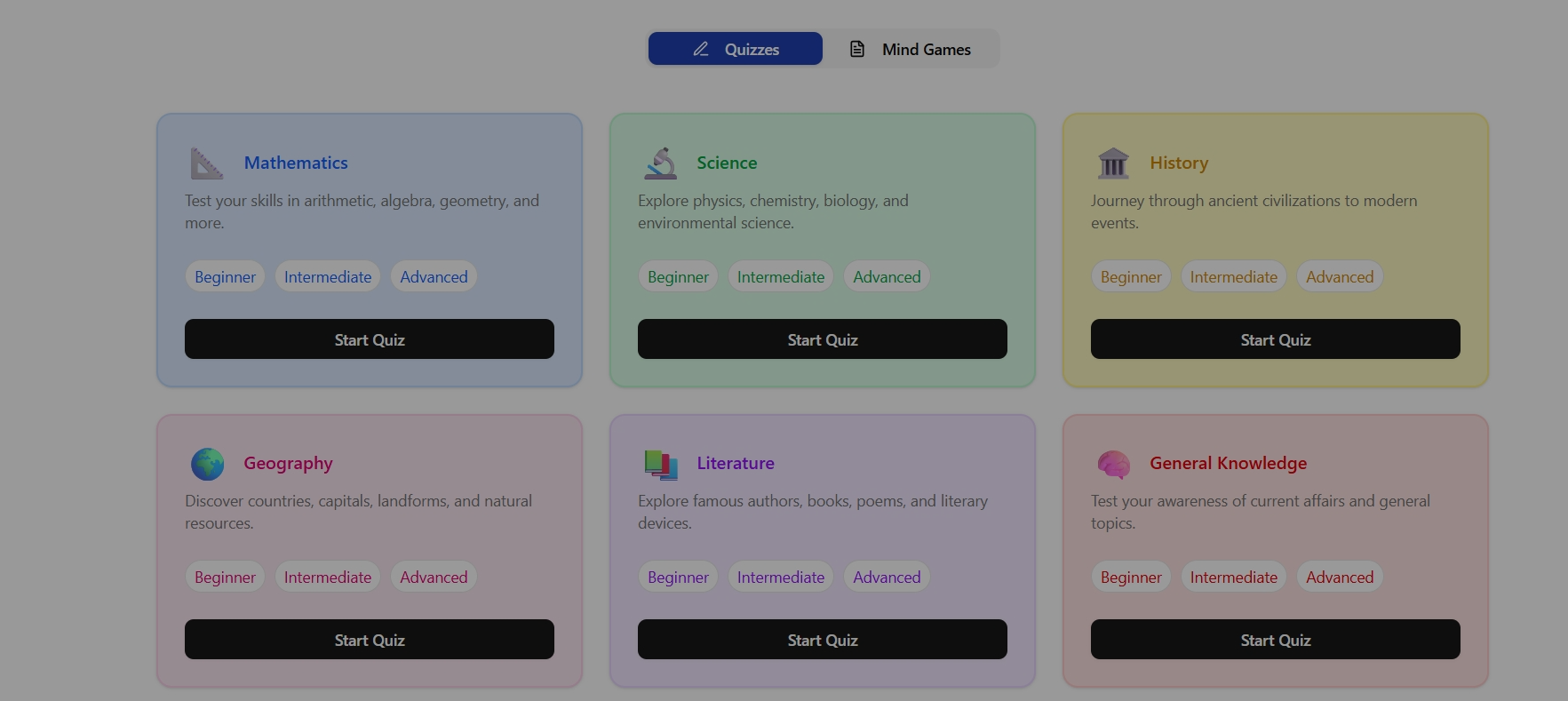Click the Literature books icon

(x=660, y=464)
